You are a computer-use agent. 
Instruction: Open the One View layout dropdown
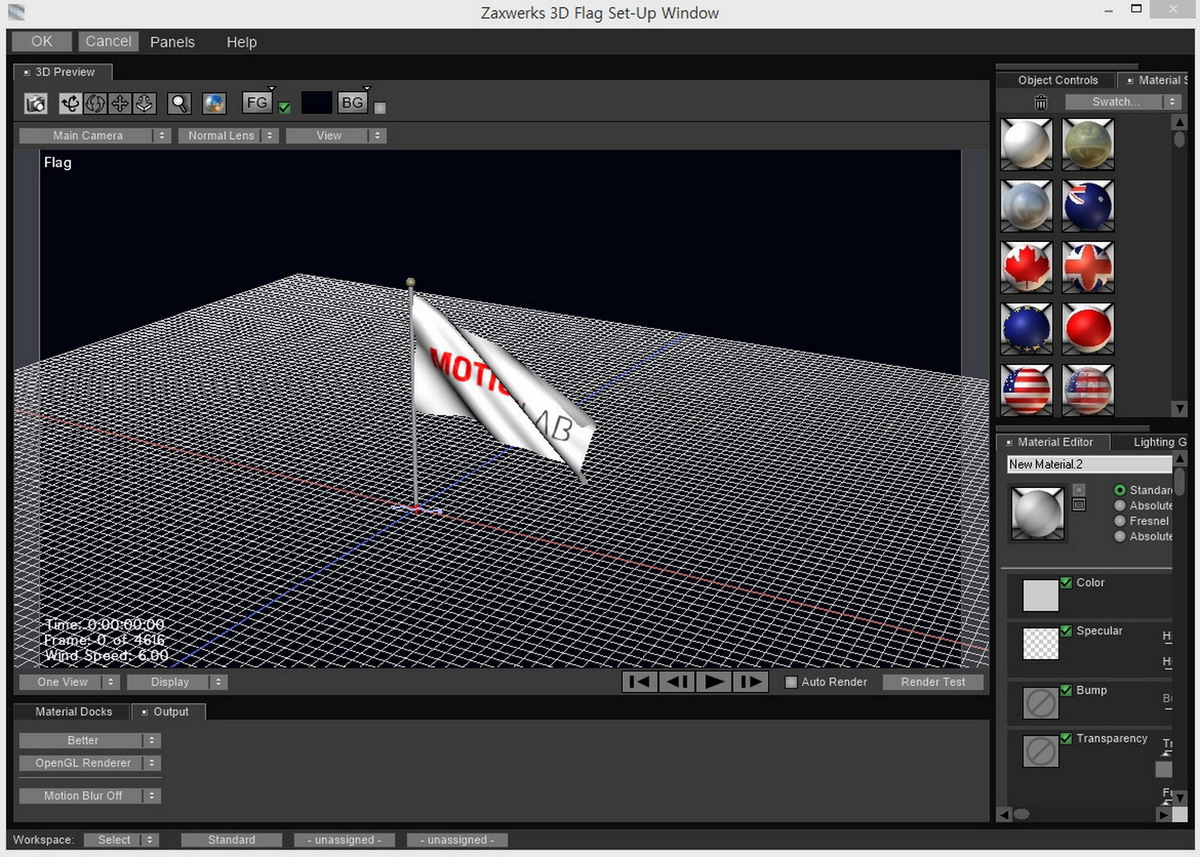69,682
